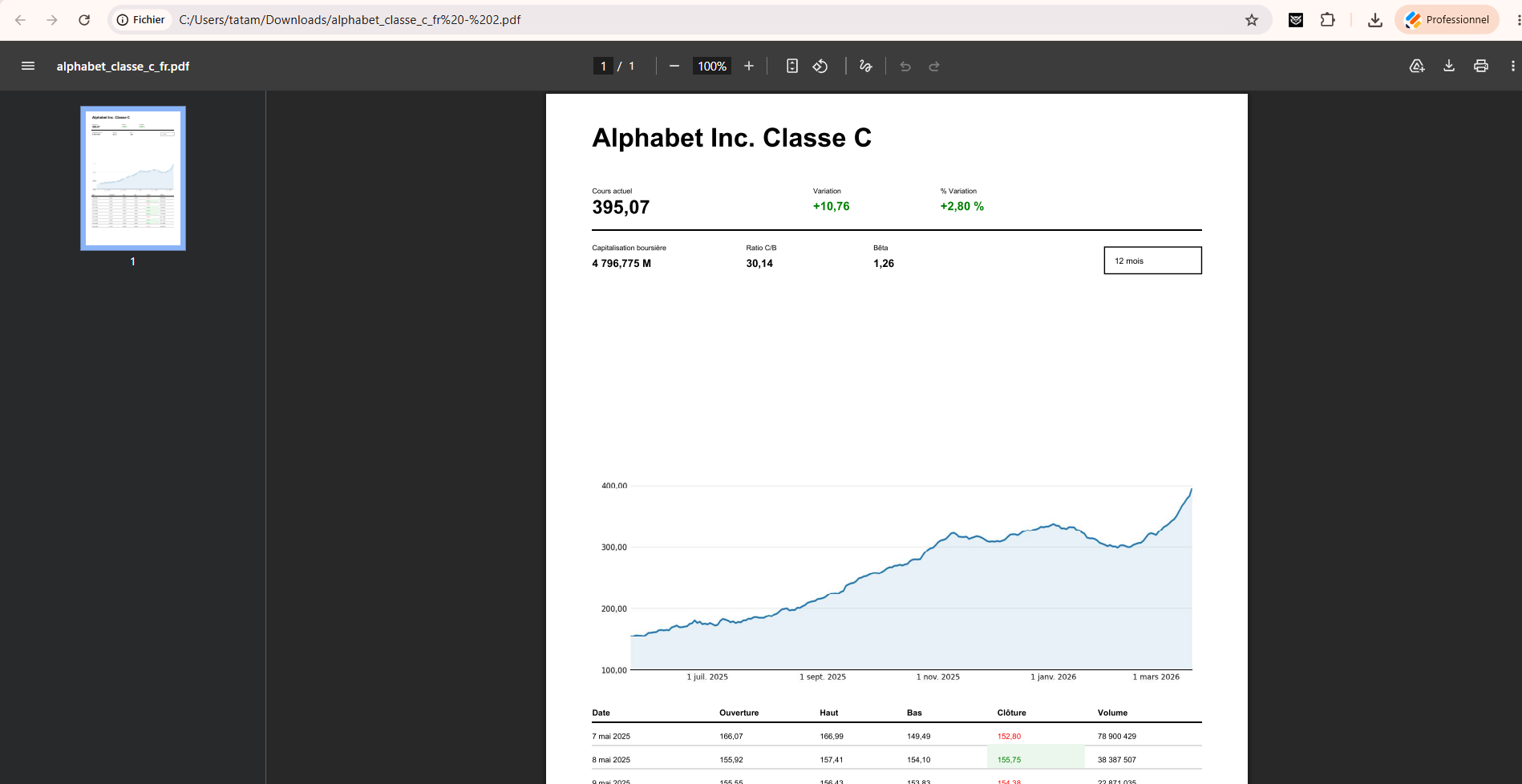
Task: Click the Bêta value 1,26
Action: coord(884,264)
